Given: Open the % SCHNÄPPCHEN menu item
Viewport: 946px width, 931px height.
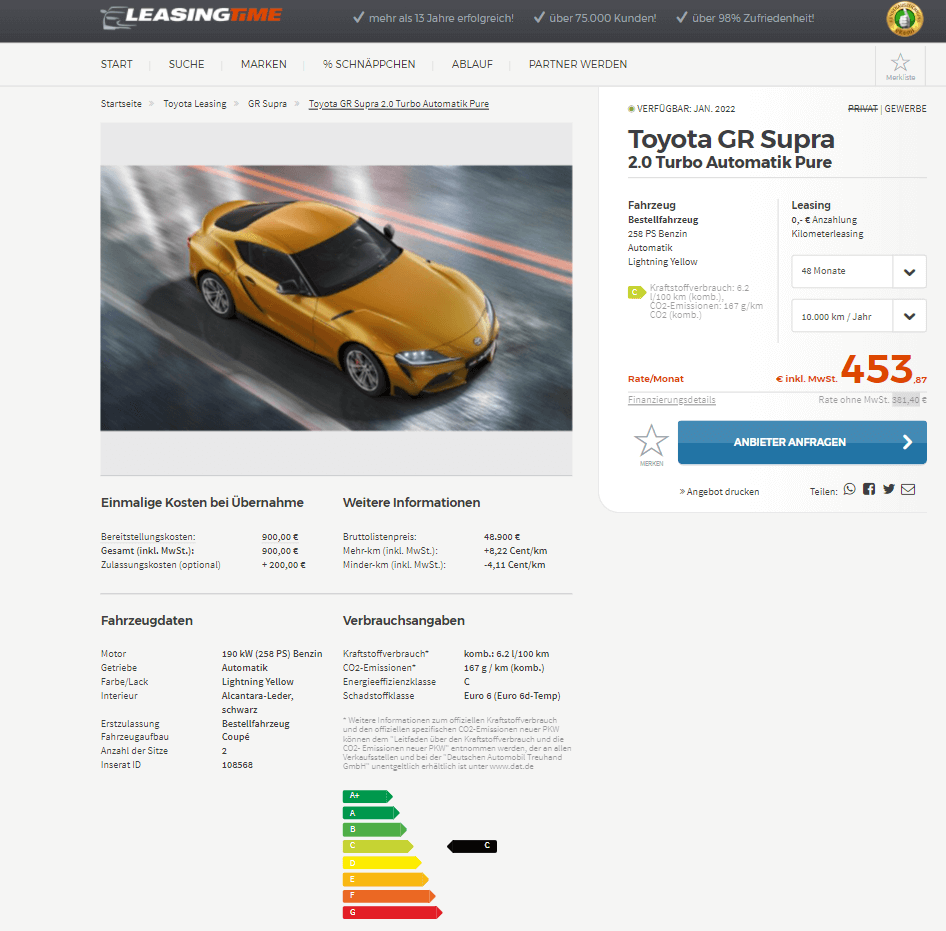Looking at the screenshot, I should pyautogui.click(x=369, y=64).
